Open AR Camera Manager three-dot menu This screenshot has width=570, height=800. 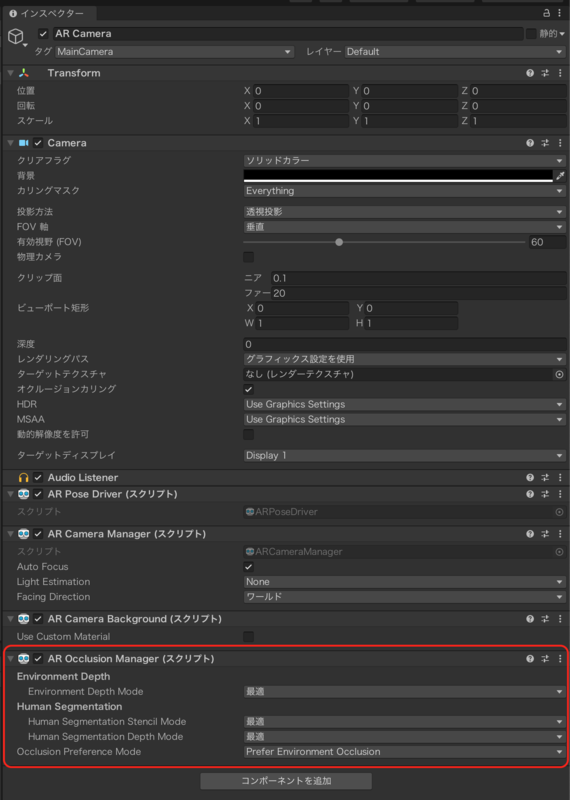(x=560, y=534)
